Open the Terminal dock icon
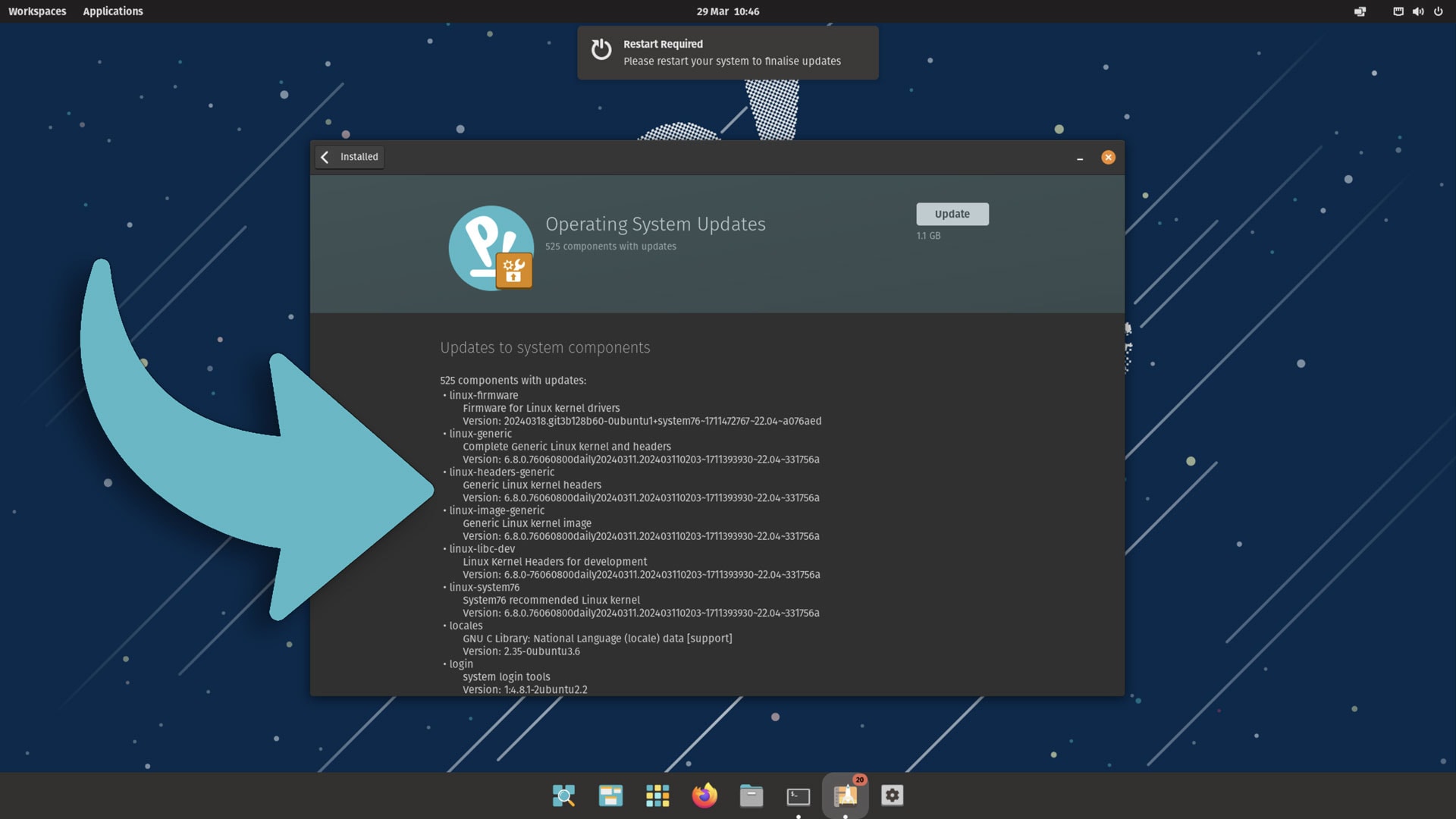Image resolution: width=1456 pixels, height=819 pixels. click(x=799, y=796)
